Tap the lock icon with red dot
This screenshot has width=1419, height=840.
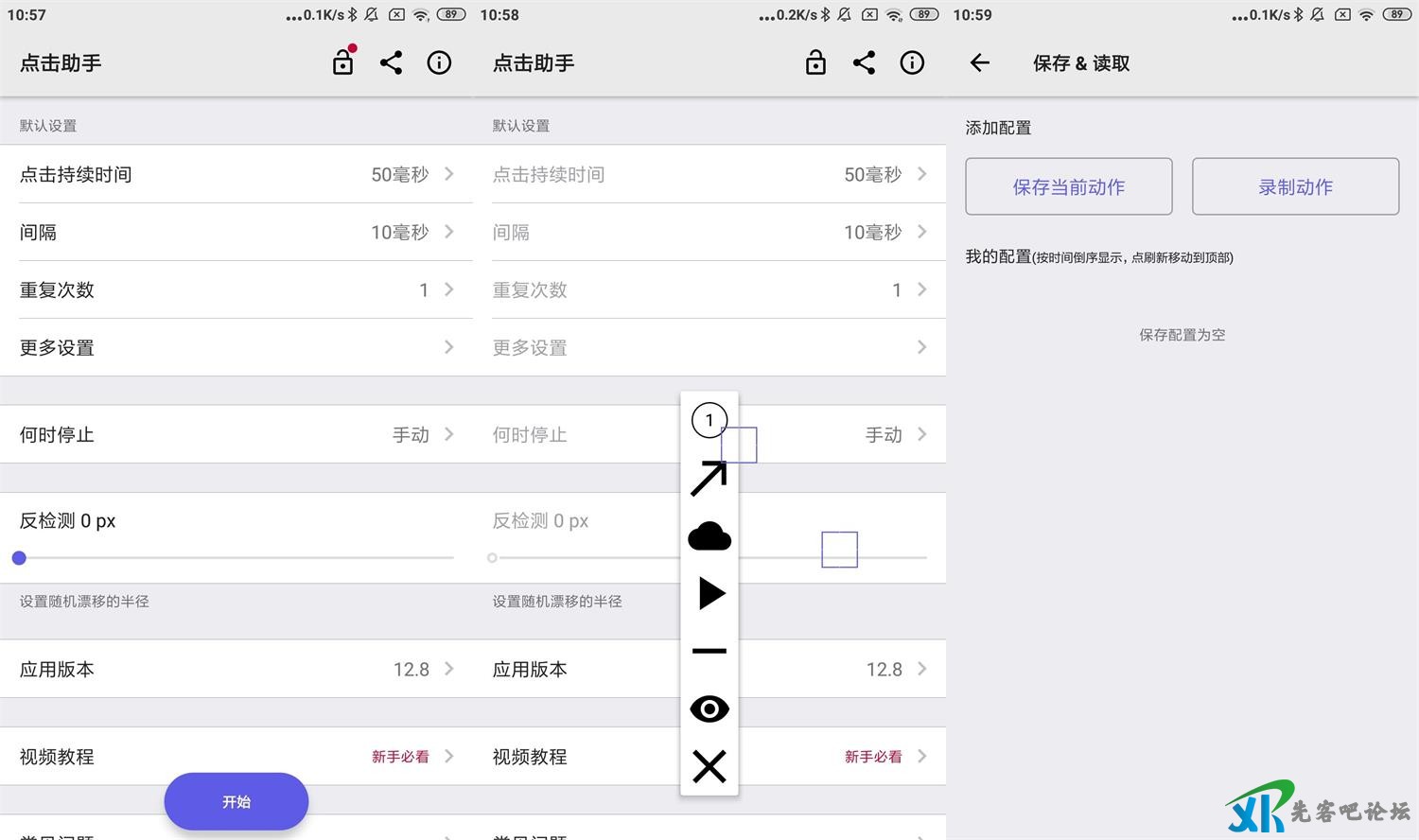pos(343,62)
